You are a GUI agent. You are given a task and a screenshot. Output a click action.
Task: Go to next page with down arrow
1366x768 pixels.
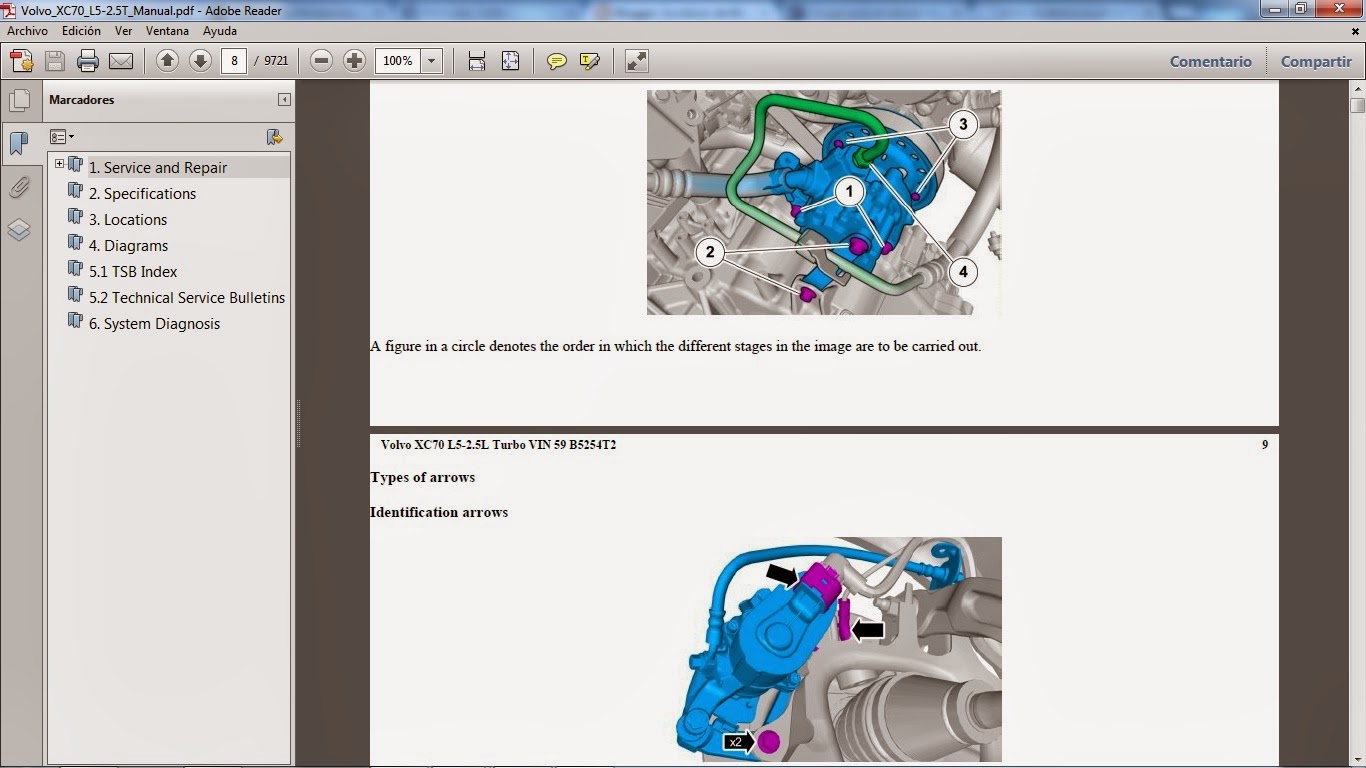coord(200,61)
